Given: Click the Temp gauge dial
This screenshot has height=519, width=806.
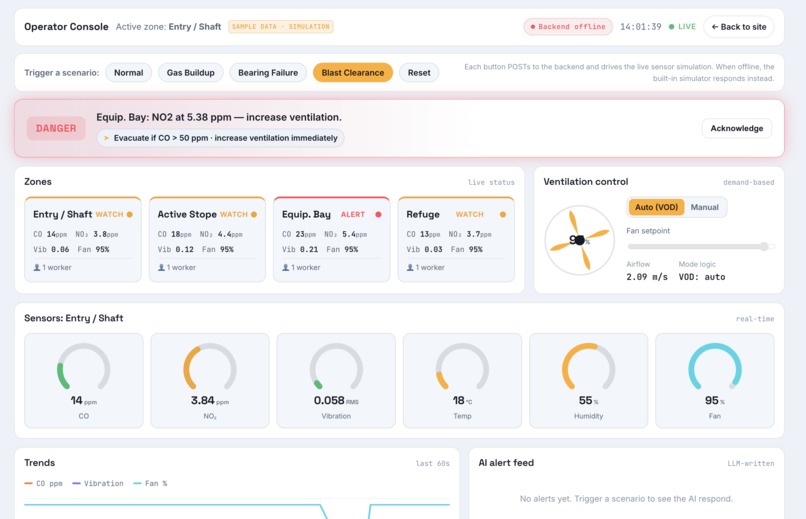Looking at the screenshot, I should pyautogui.click(x=462, y=367).
